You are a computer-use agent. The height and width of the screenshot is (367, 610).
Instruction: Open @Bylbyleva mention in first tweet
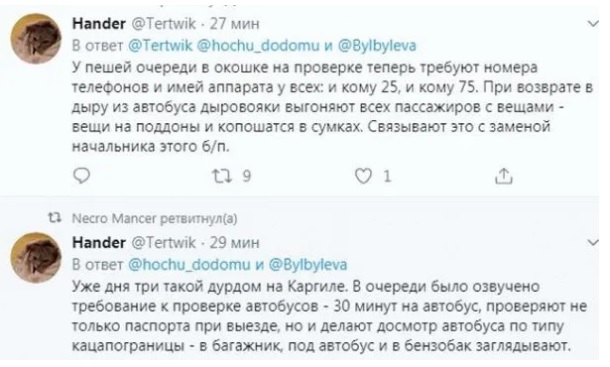pyautogui.click(x=377, y=46)
